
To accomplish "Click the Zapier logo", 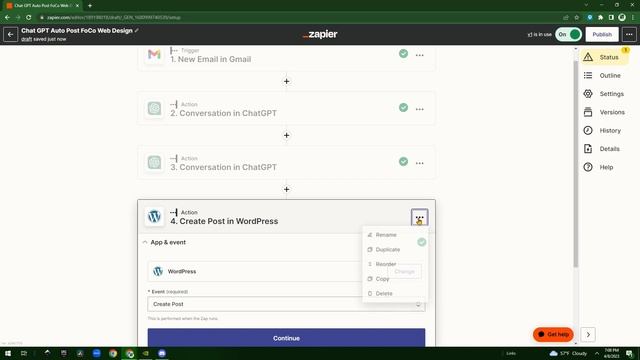I will (x=320, y=35).
